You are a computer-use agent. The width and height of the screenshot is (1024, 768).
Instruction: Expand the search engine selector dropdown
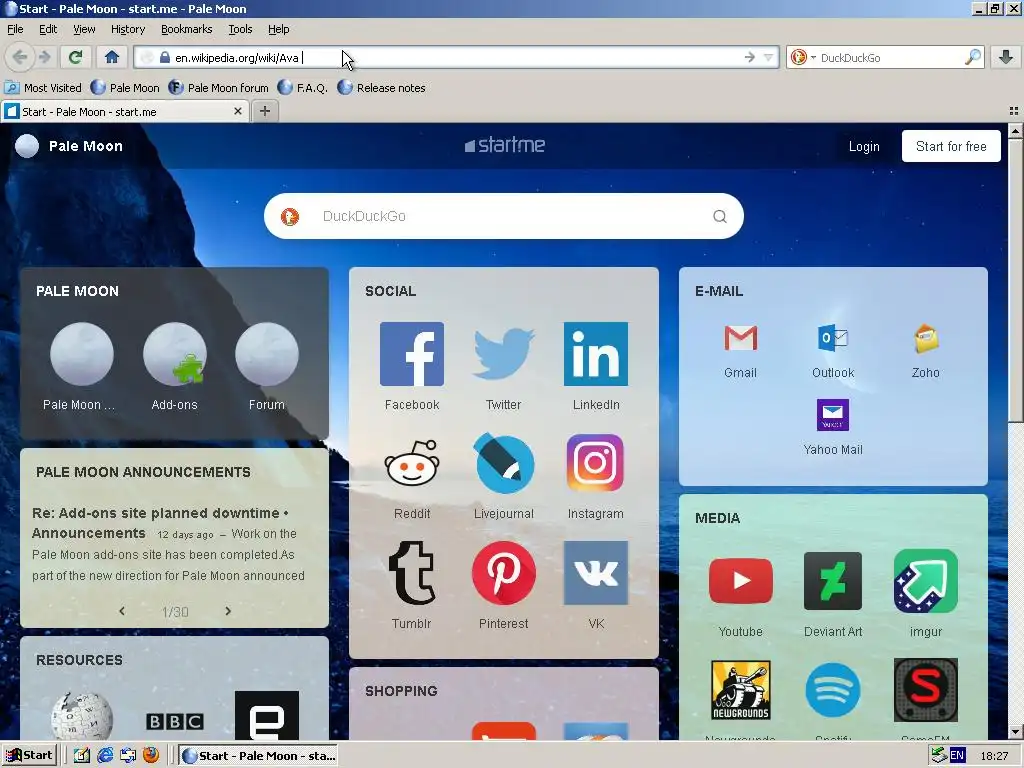click(x=813, y=57)
